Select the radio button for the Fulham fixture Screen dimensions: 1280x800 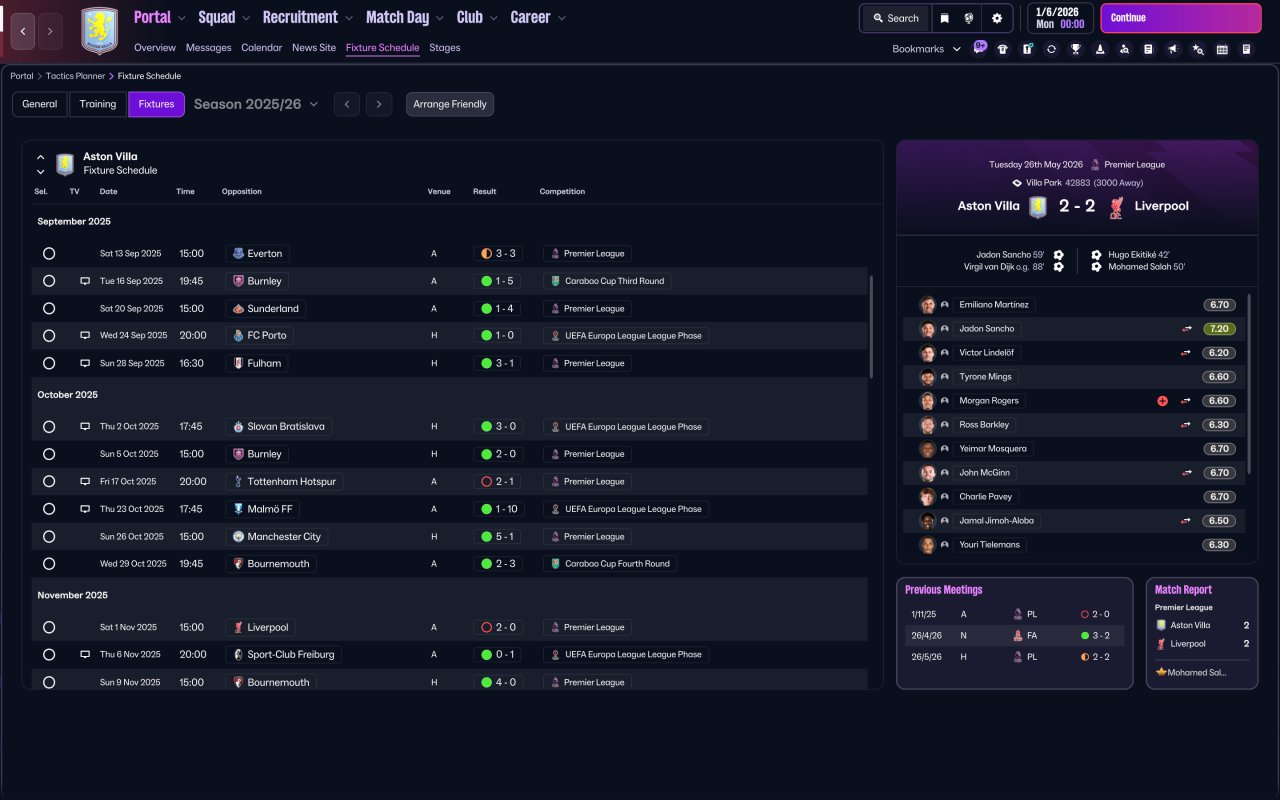pyautogui.click(x=49, y=363)
